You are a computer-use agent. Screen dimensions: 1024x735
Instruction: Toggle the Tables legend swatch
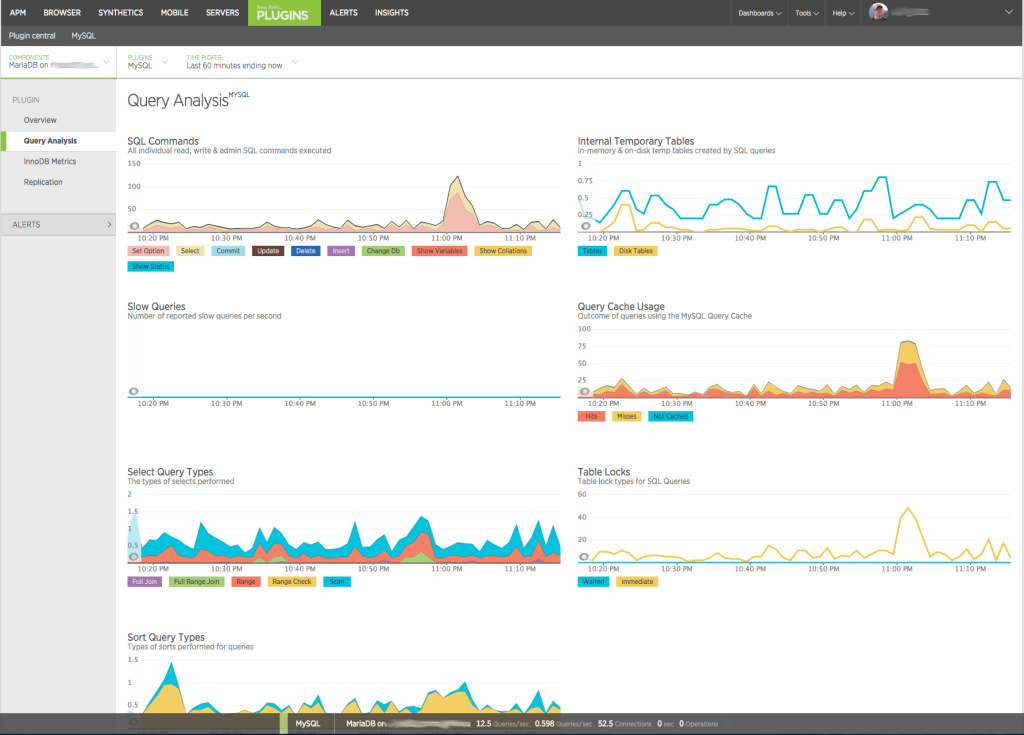coord(592,251)
